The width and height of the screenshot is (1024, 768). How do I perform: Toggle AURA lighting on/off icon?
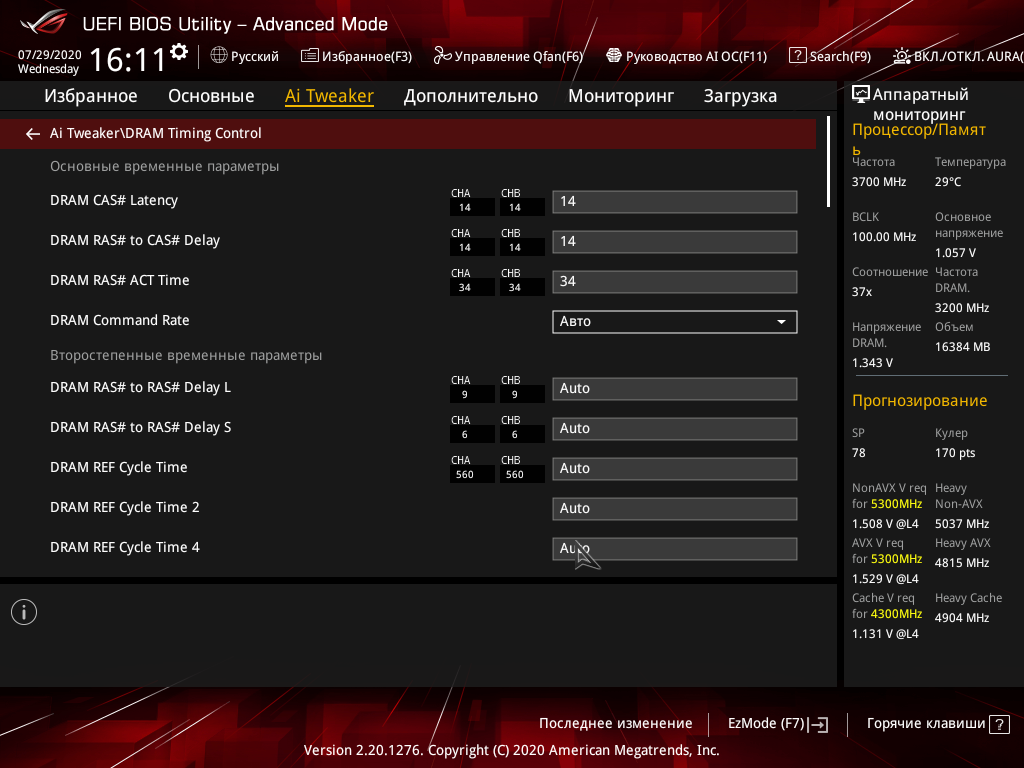(x=902, y=56)
